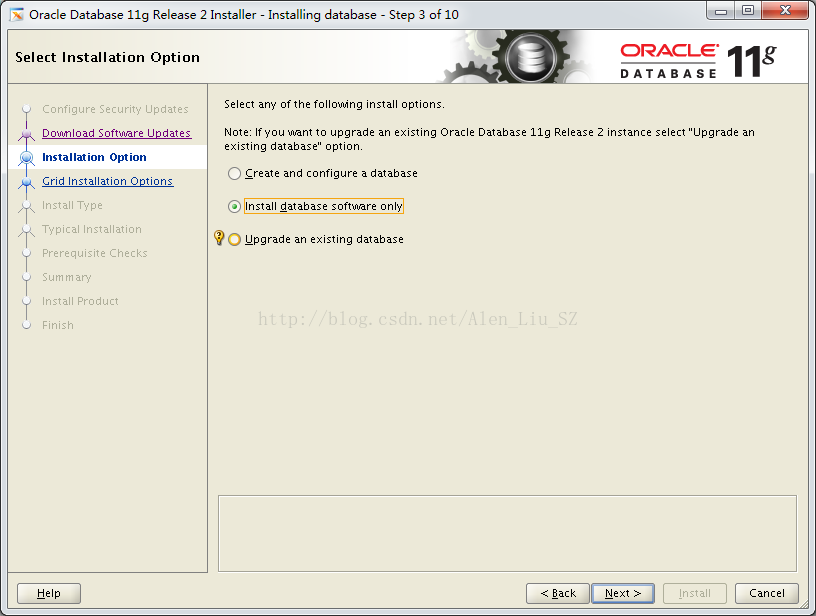Click the Next button

(622, 593)
